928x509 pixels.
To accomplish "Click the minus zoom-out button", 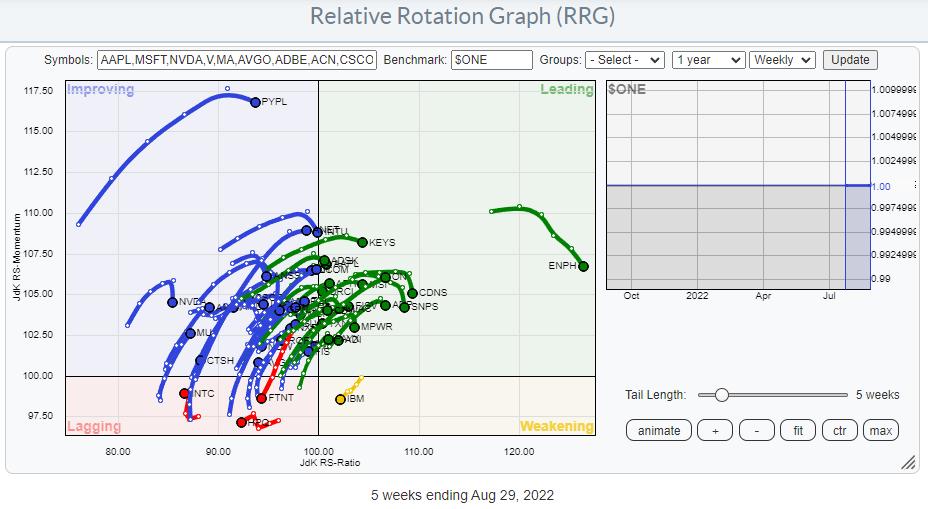I will (756, 431).
